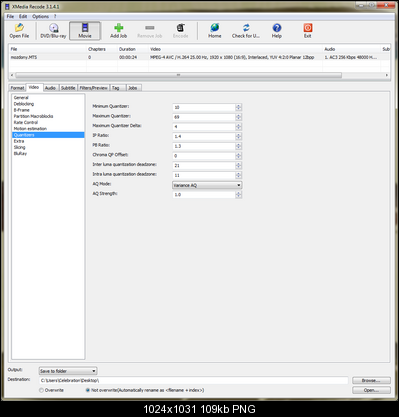
Task: Click the Open File toolbar icon
Action: point(19,31)
